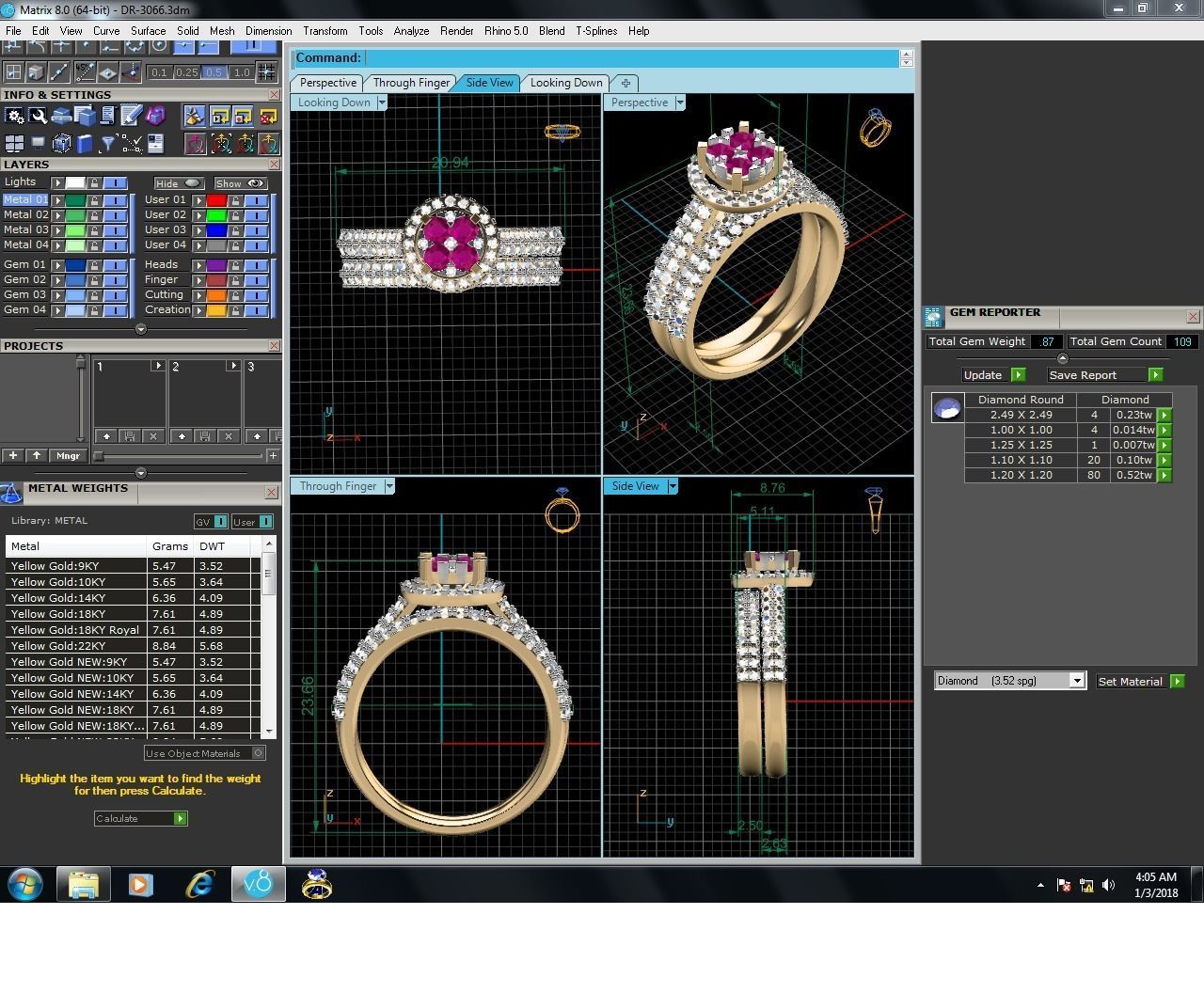Select the 0.25 snap increment button
Screen dimensions: 1204x993
coord(186,72)
